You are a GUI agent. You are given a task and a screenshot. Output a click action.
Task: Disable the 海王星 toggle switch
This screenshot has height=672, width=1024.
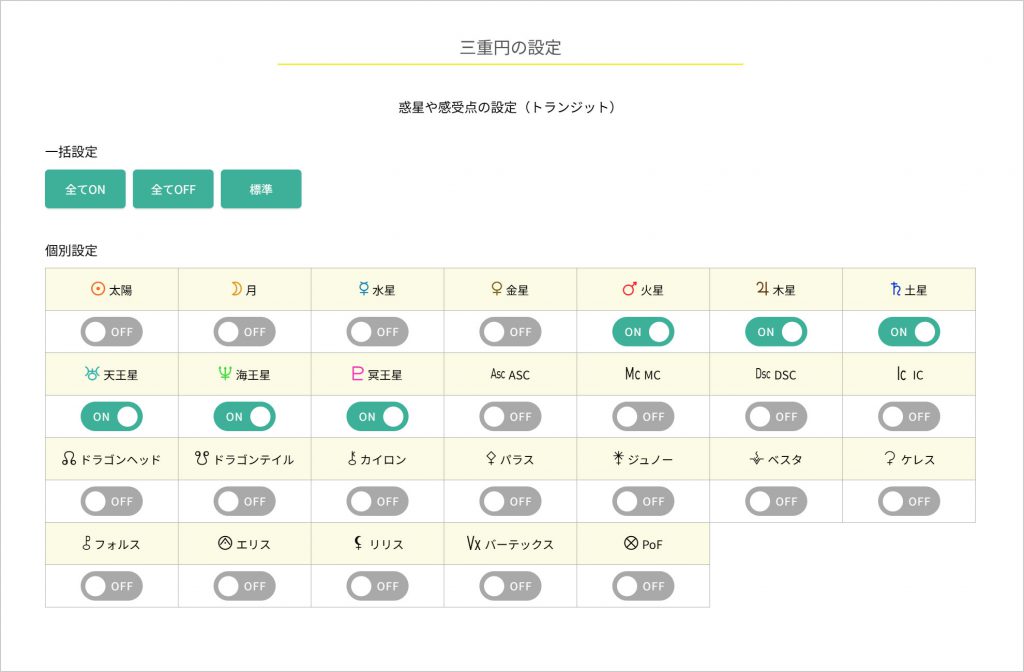pos(244,416)
